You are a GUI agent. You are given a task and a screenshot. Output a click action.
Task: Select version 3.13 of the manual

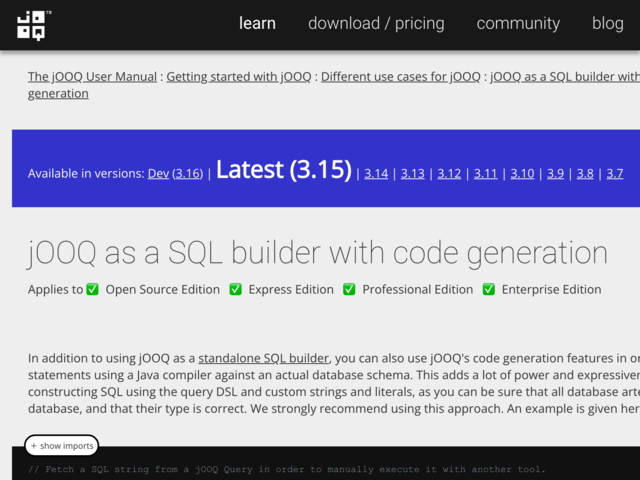(412, 173)
